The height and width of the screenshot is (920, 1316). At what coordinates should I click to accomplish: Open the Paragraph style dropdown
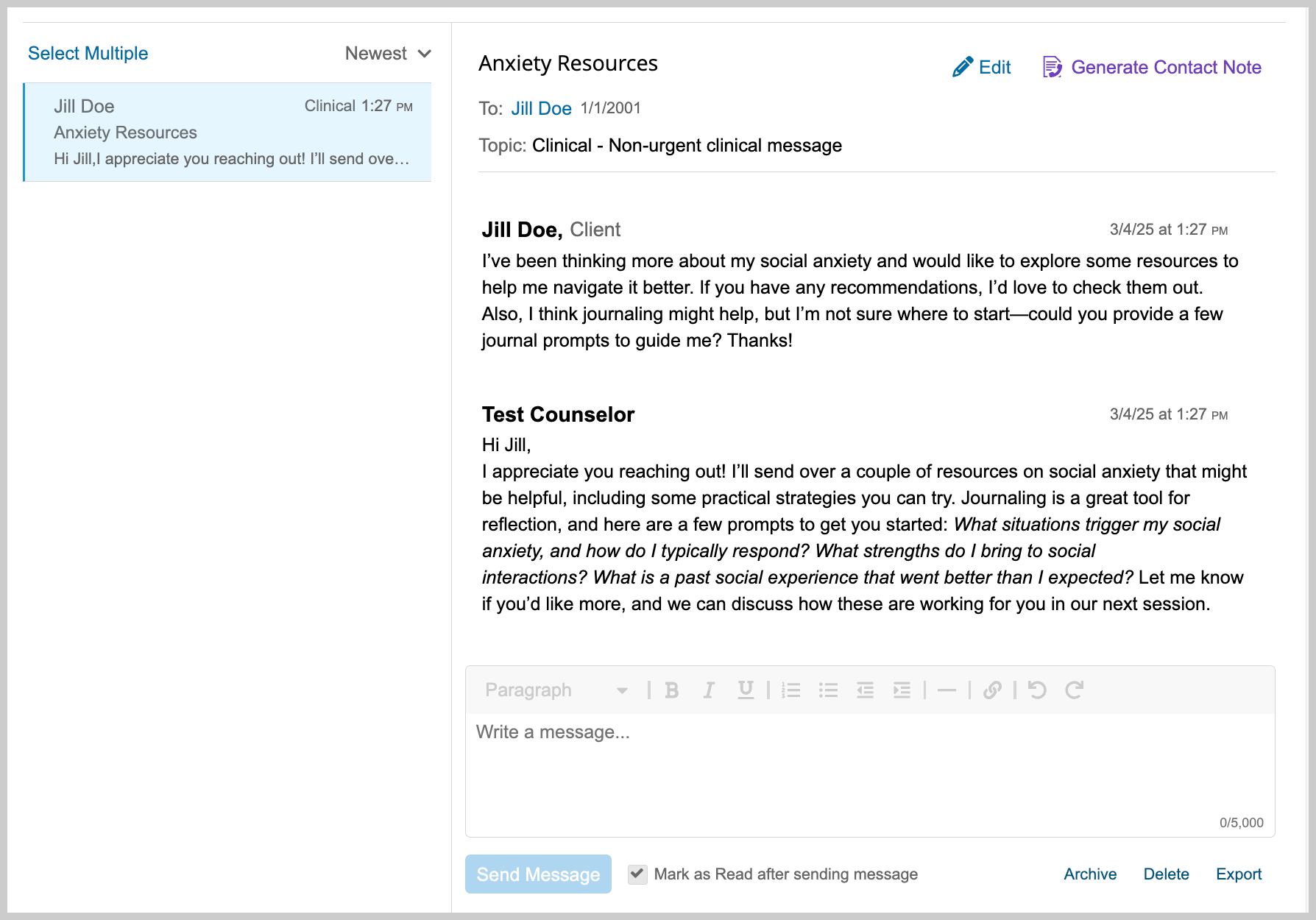[x=556, y=690]
